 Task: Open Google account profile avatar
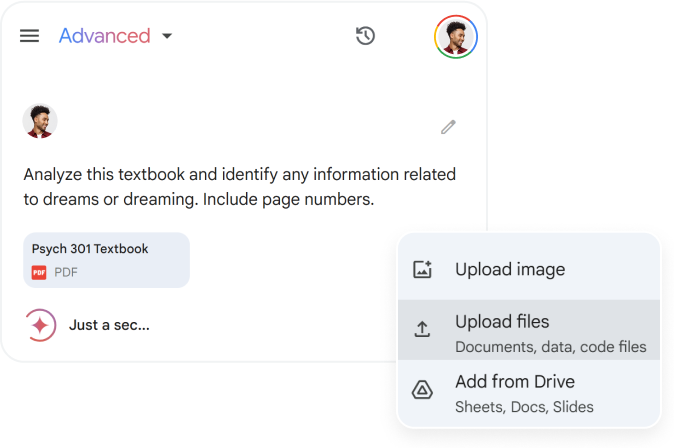456,37
